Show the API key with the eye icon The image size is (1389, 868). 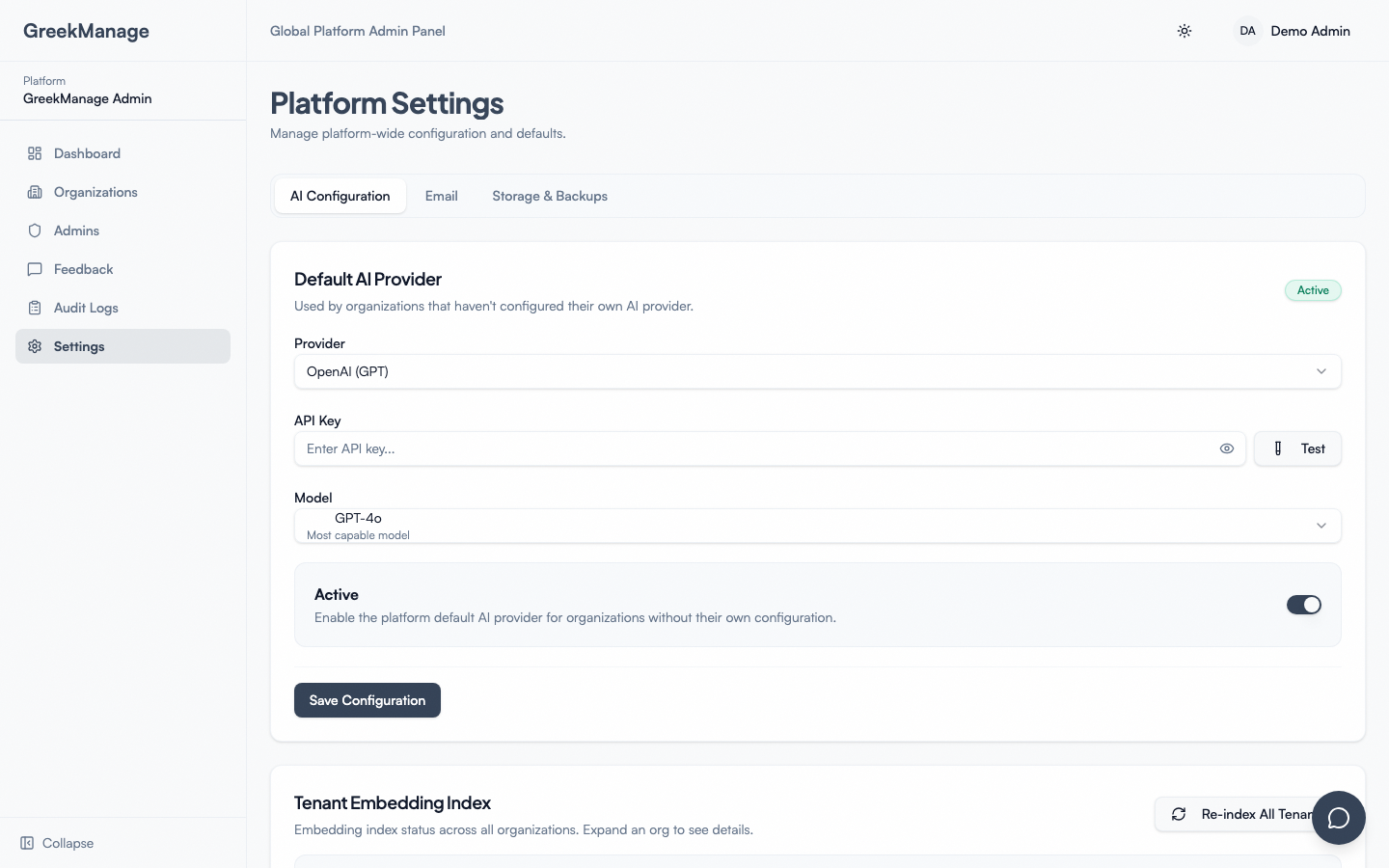coord(1227,448)
